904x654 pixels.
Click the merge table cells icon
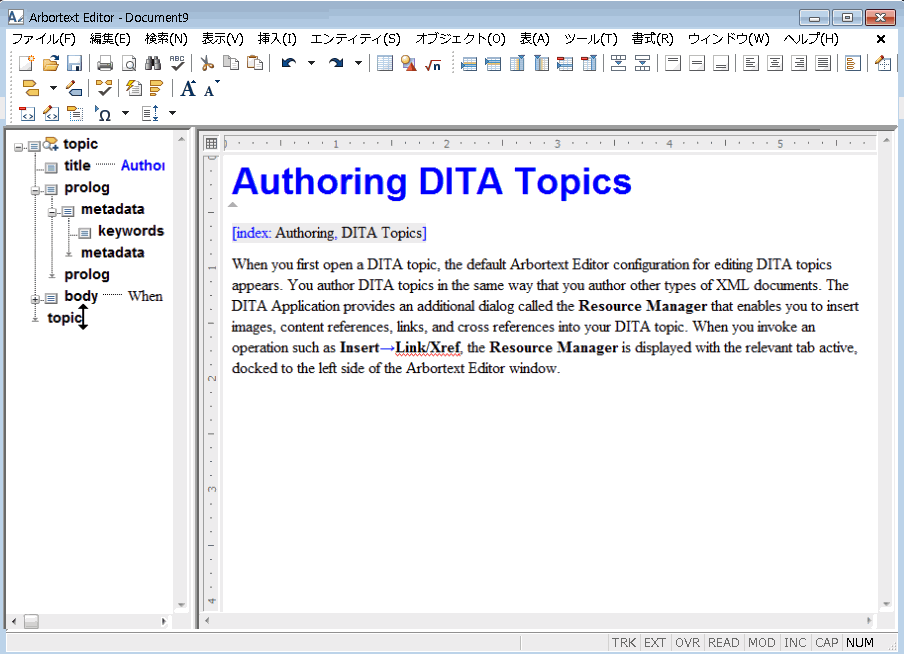pos(619,63)
